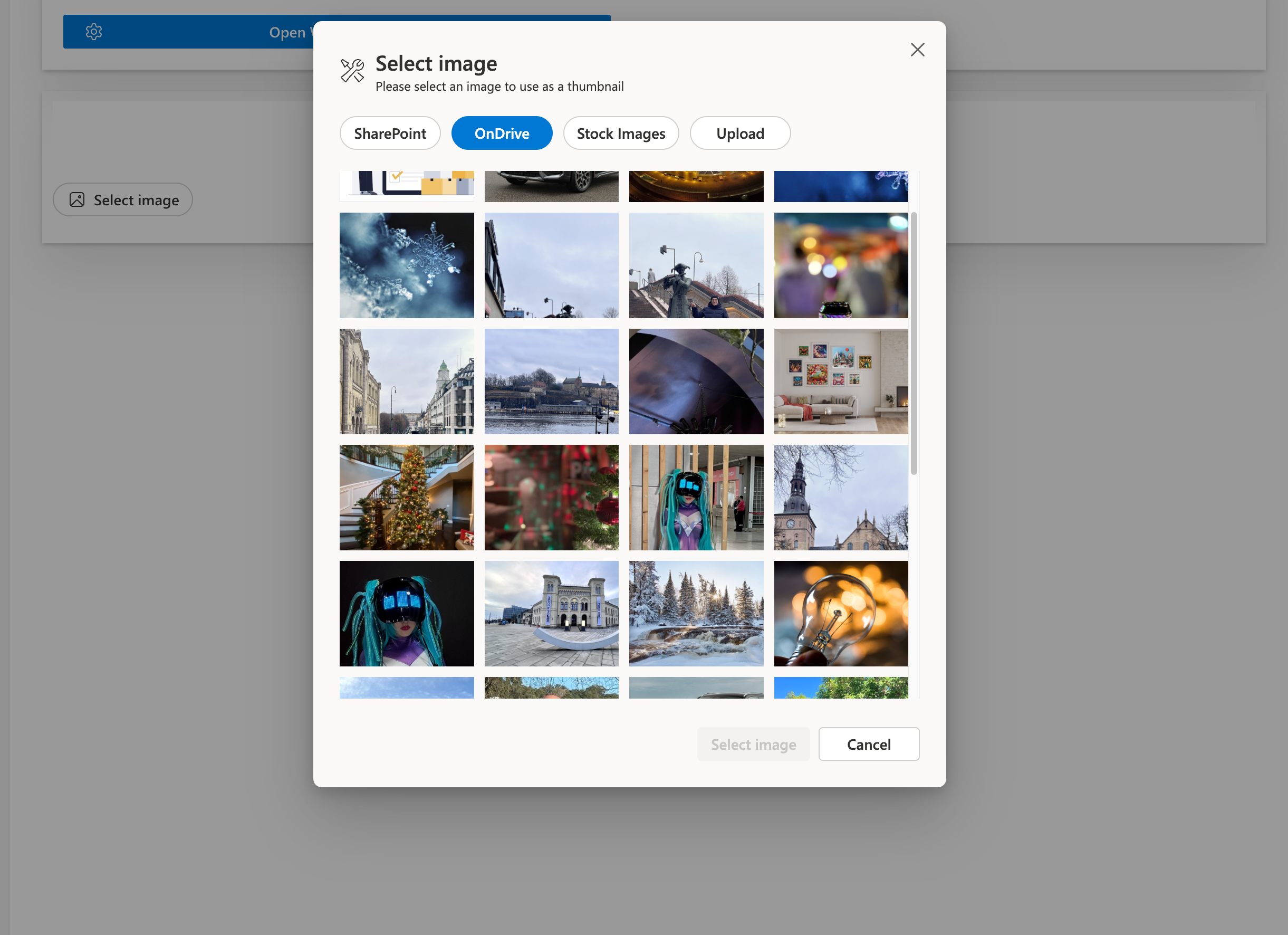Viewport: 1288px width, 935px height.
Task: Choose the living room gallery wall image
Action: 841,381
